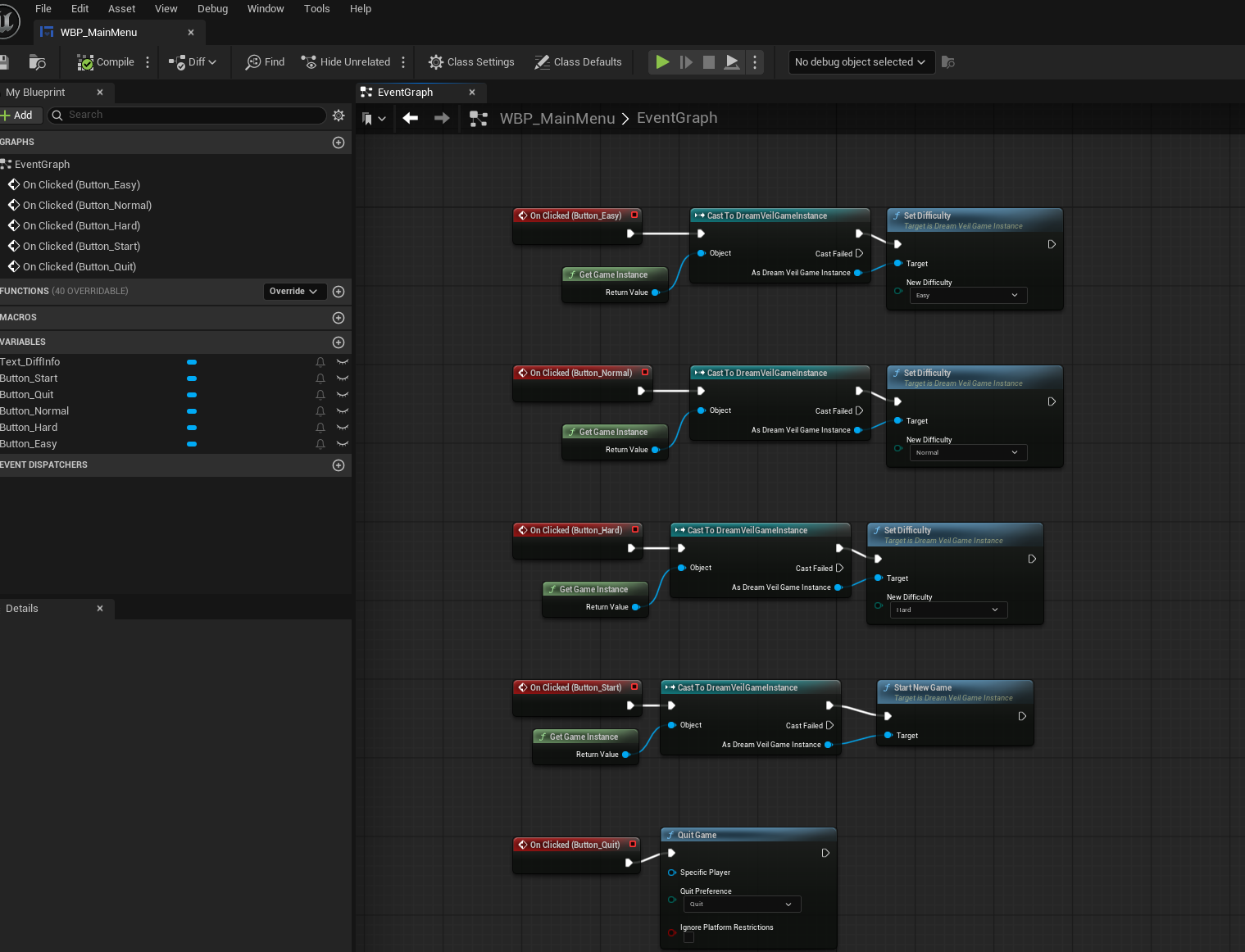Viewport: 1245px width, 952px height.
Task: Open New Difficulty dropdown showing Easy
Action: 968,295
